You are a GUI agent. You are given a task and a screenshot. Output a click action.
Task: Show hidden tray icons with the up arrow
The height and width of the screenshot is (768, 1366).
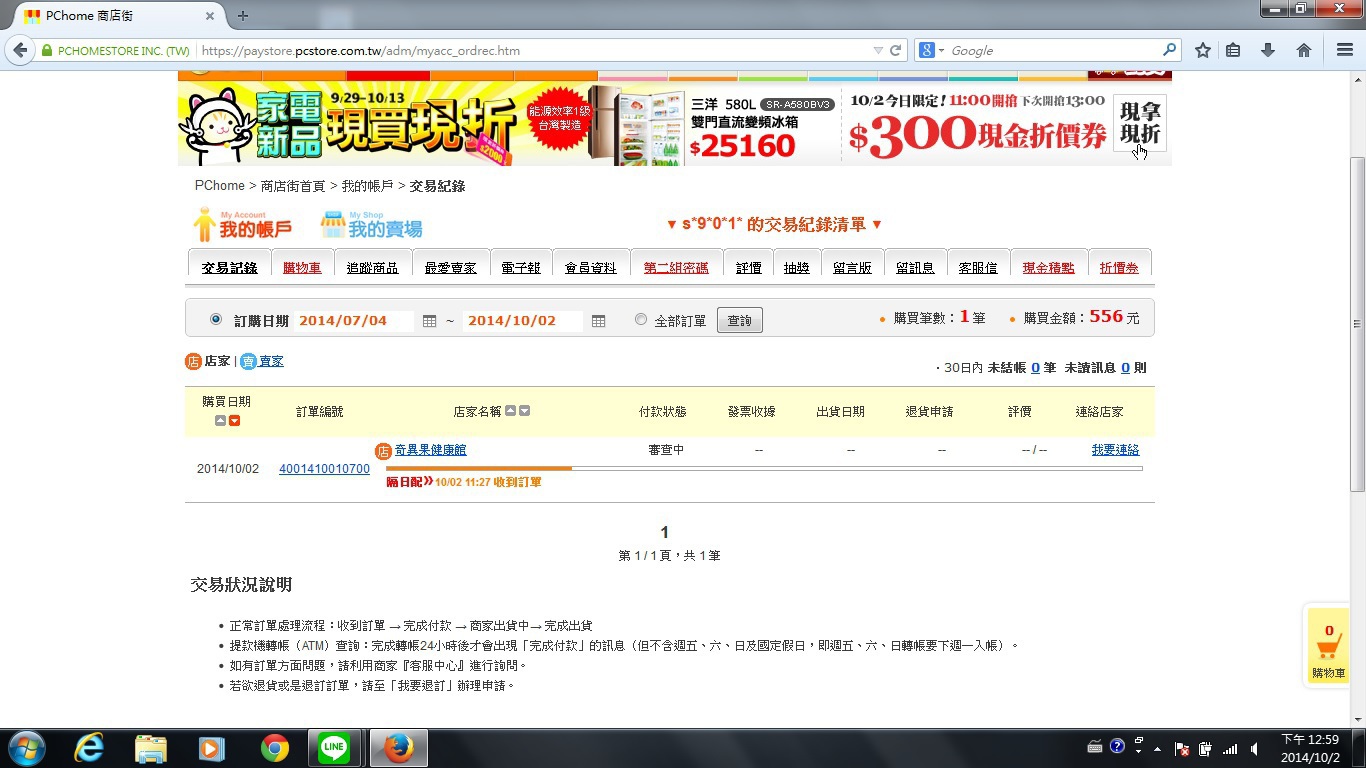(1158, 748)
